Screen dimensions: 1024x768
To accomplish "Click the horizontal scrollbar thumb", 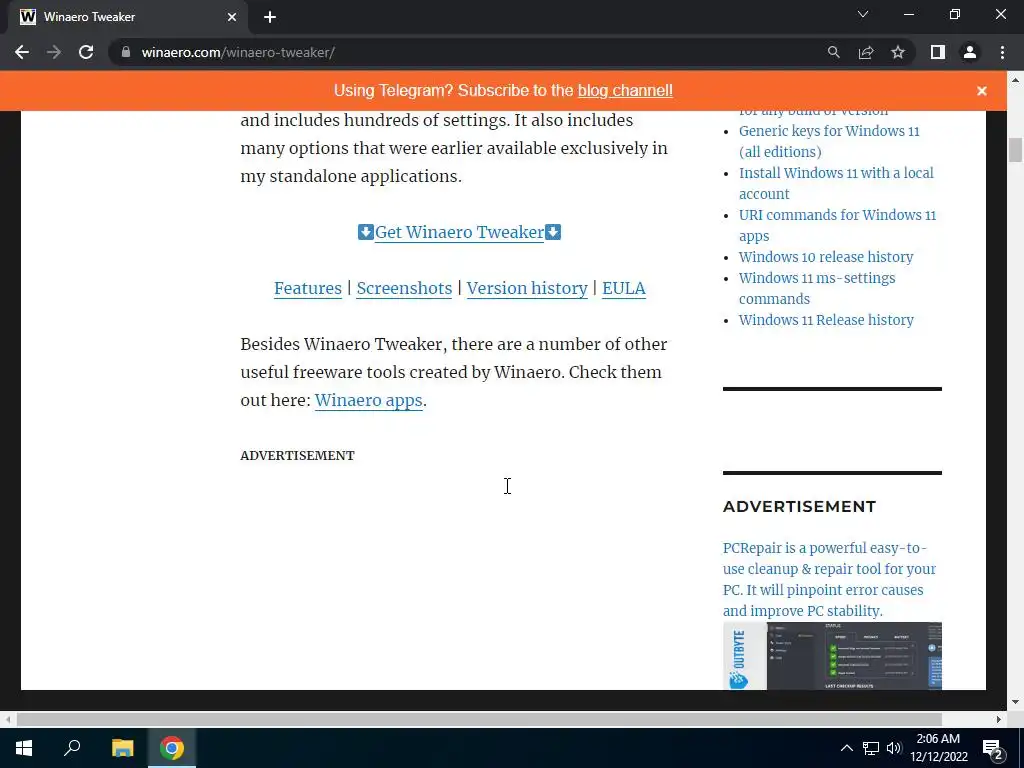I will (x=479, y=719).
